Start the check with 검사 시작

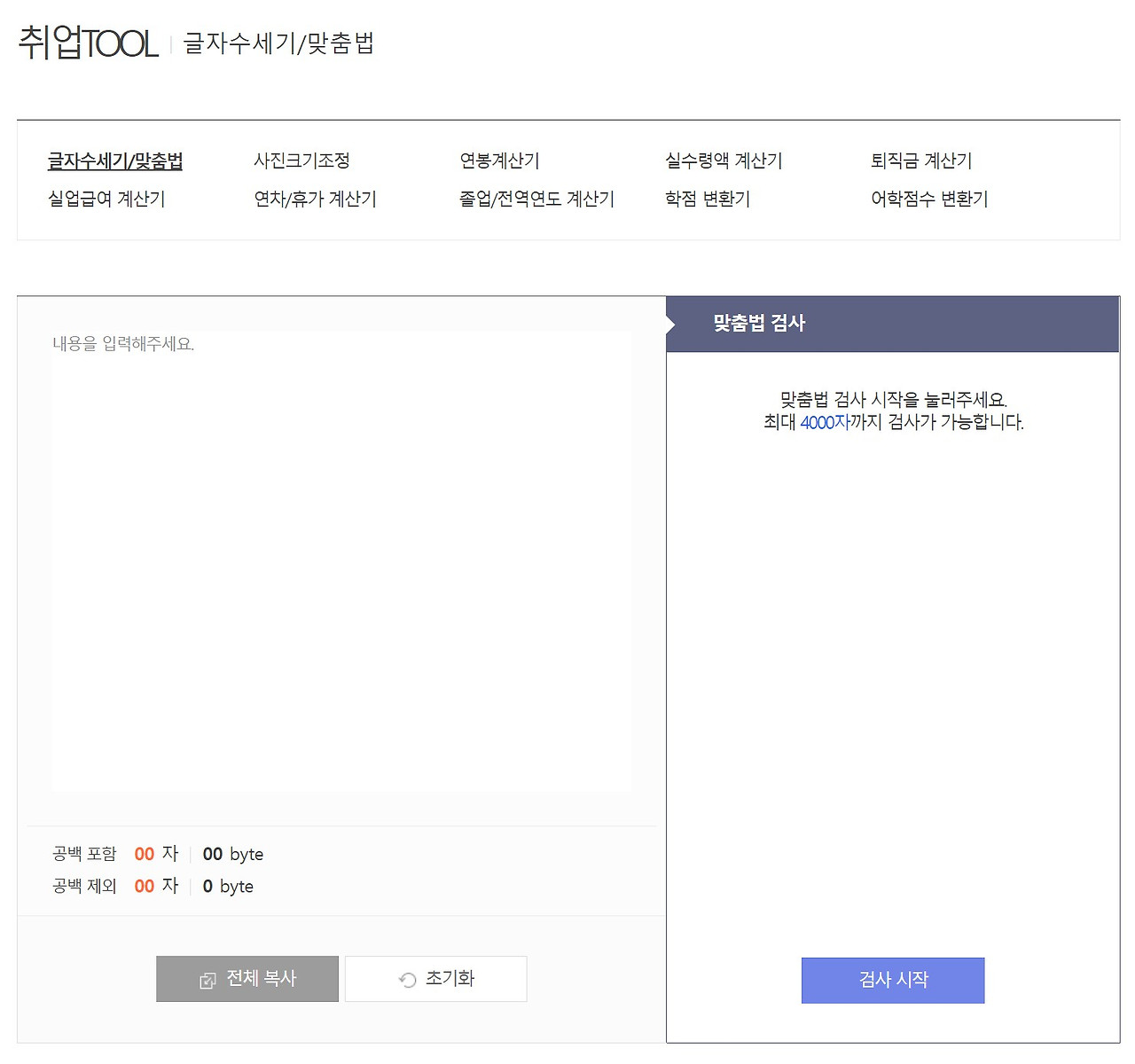pos(893,981)
